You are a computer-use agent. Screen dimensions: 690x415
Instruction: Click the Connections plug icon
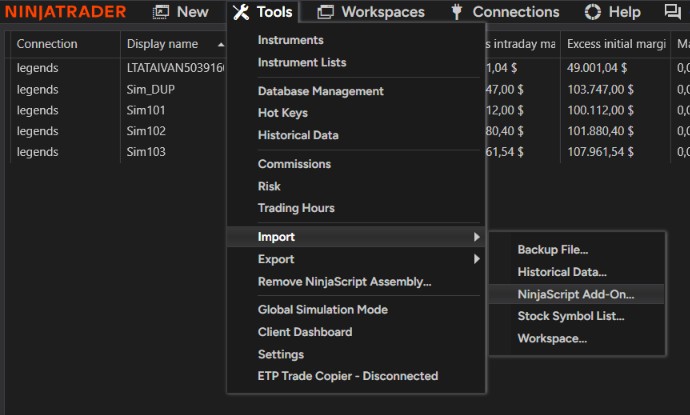coord(457,12)
